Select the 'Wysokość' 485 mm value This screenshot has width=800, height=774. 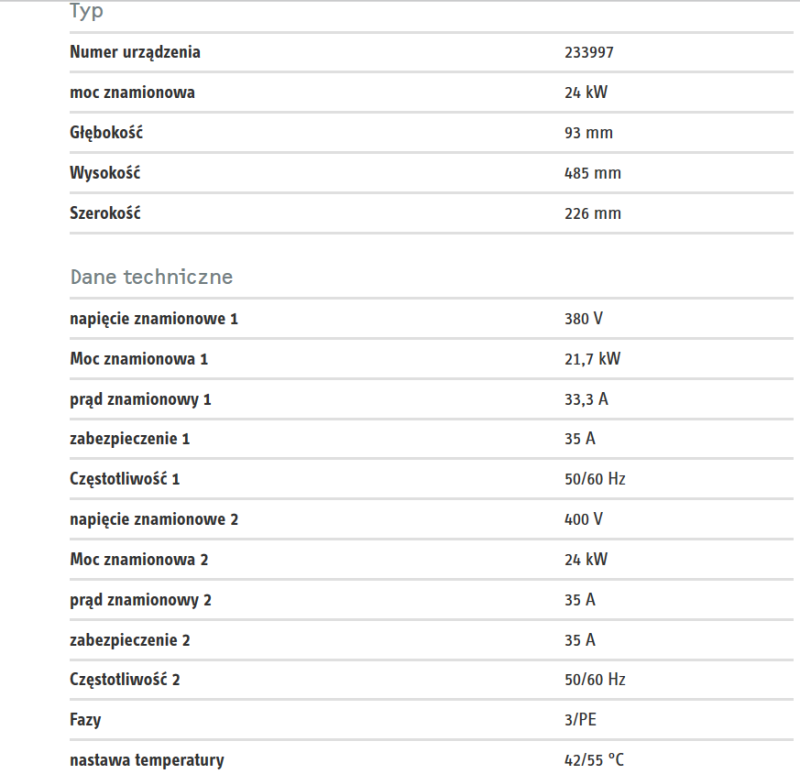click(592, 173)
